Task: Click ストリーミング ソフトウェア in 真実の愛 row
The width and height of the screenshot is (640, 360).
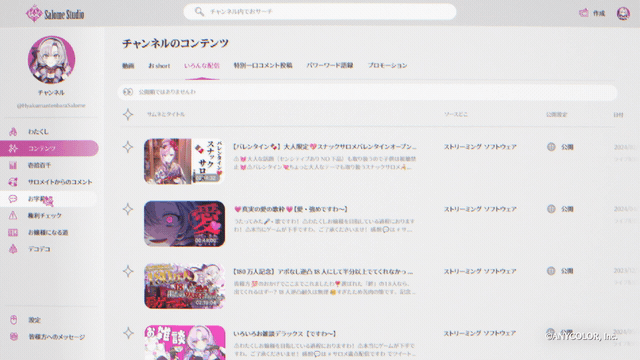Action: click(x=480, y=209)
